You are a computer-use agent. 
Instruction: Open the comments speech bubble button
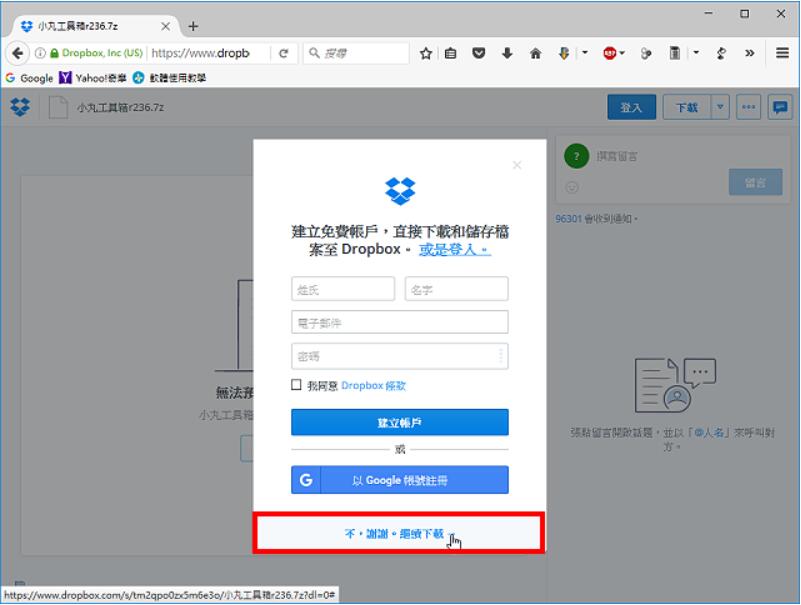(780, 107)
